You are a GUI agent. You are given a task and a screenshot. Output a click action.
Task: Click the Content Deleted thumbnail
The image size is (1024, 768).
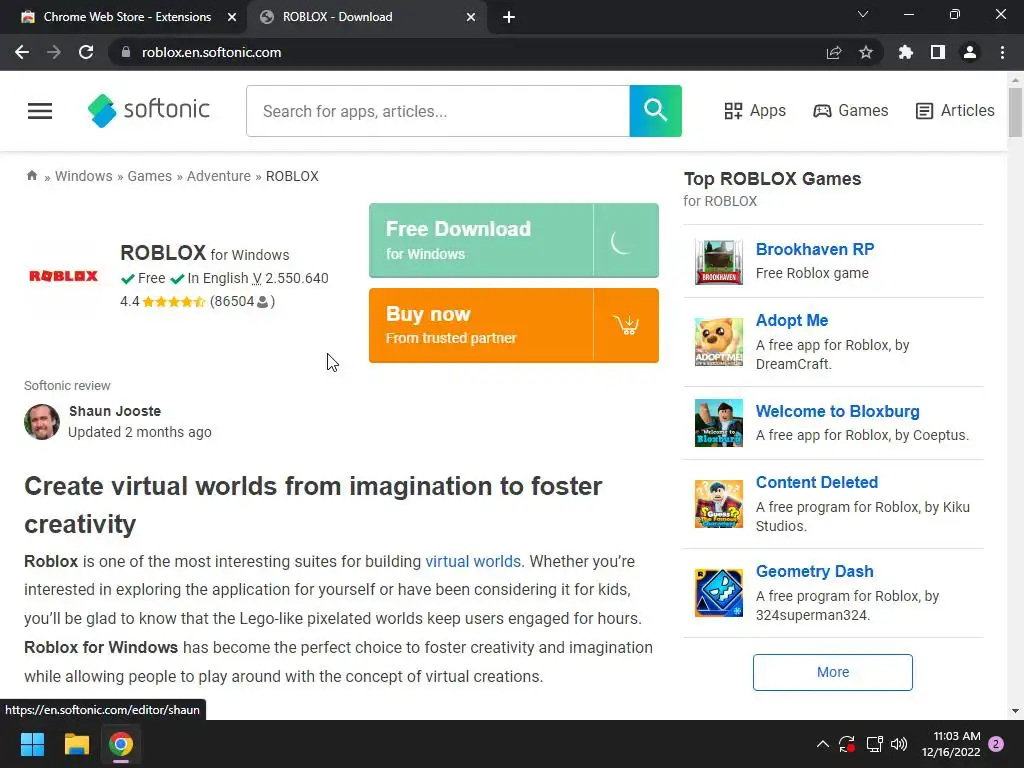tap(719, 504)
